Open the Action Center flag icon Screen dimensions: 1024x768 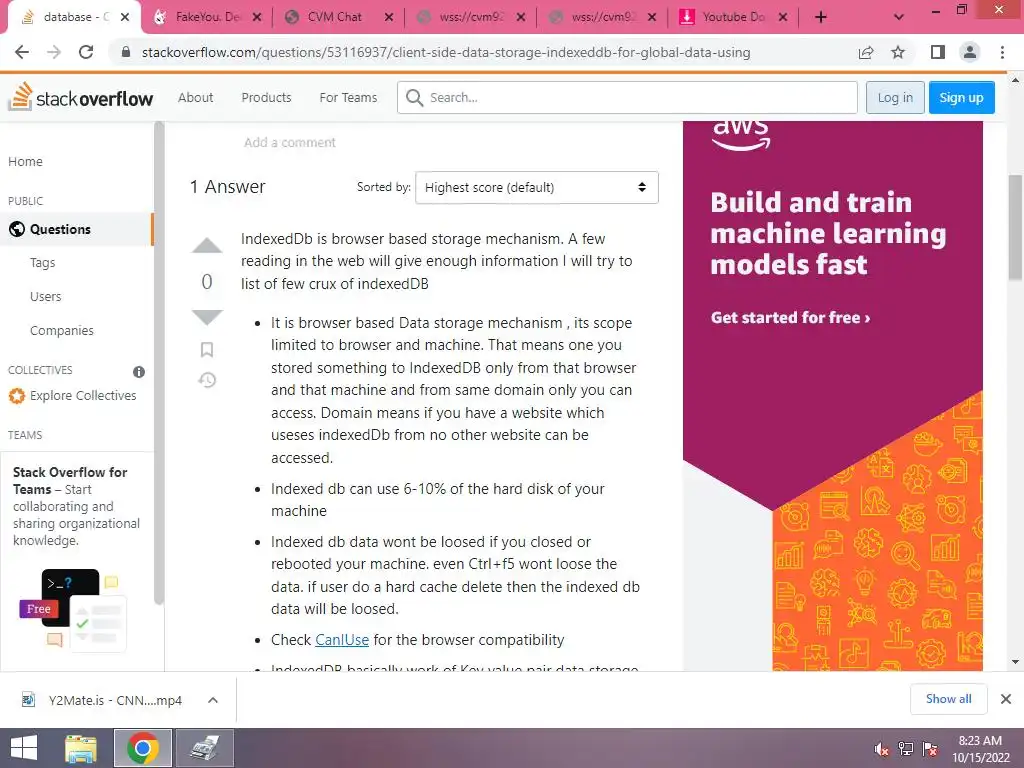929,749
